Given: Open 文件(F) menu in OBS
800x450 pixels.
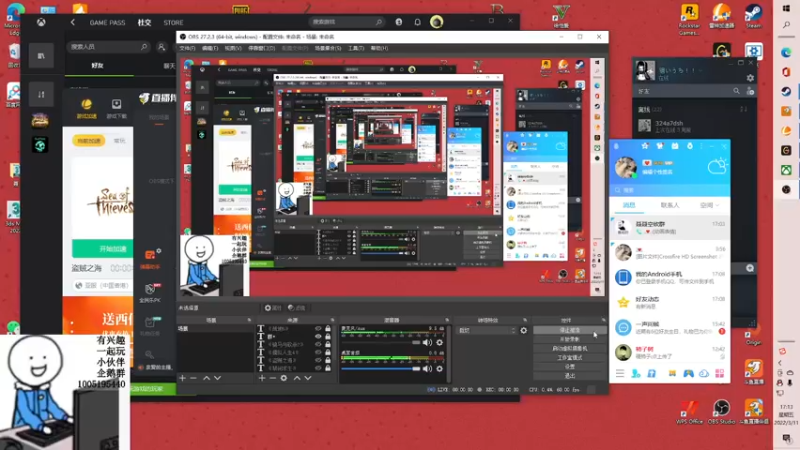Looking at the screenshot, I should (187, 48).
